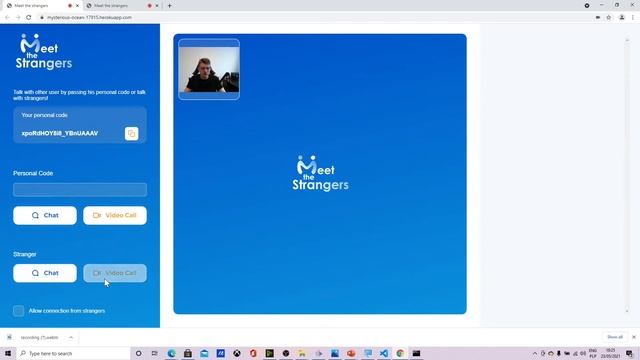The image size is (640, 360).
Task: Close the downloads bar
Action: pyautogui.click(x=634, y=337)
